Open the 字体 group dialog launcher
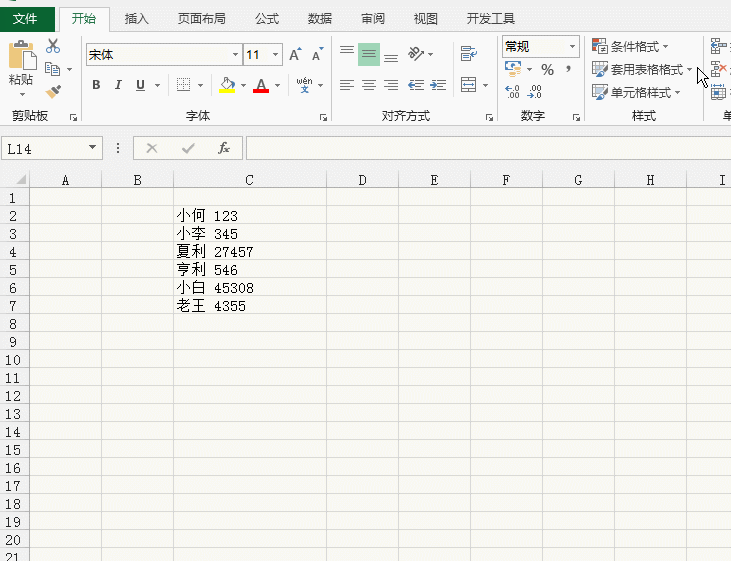Image resolution: width=731 pixels, height=561 pixels. coord(323,118)
